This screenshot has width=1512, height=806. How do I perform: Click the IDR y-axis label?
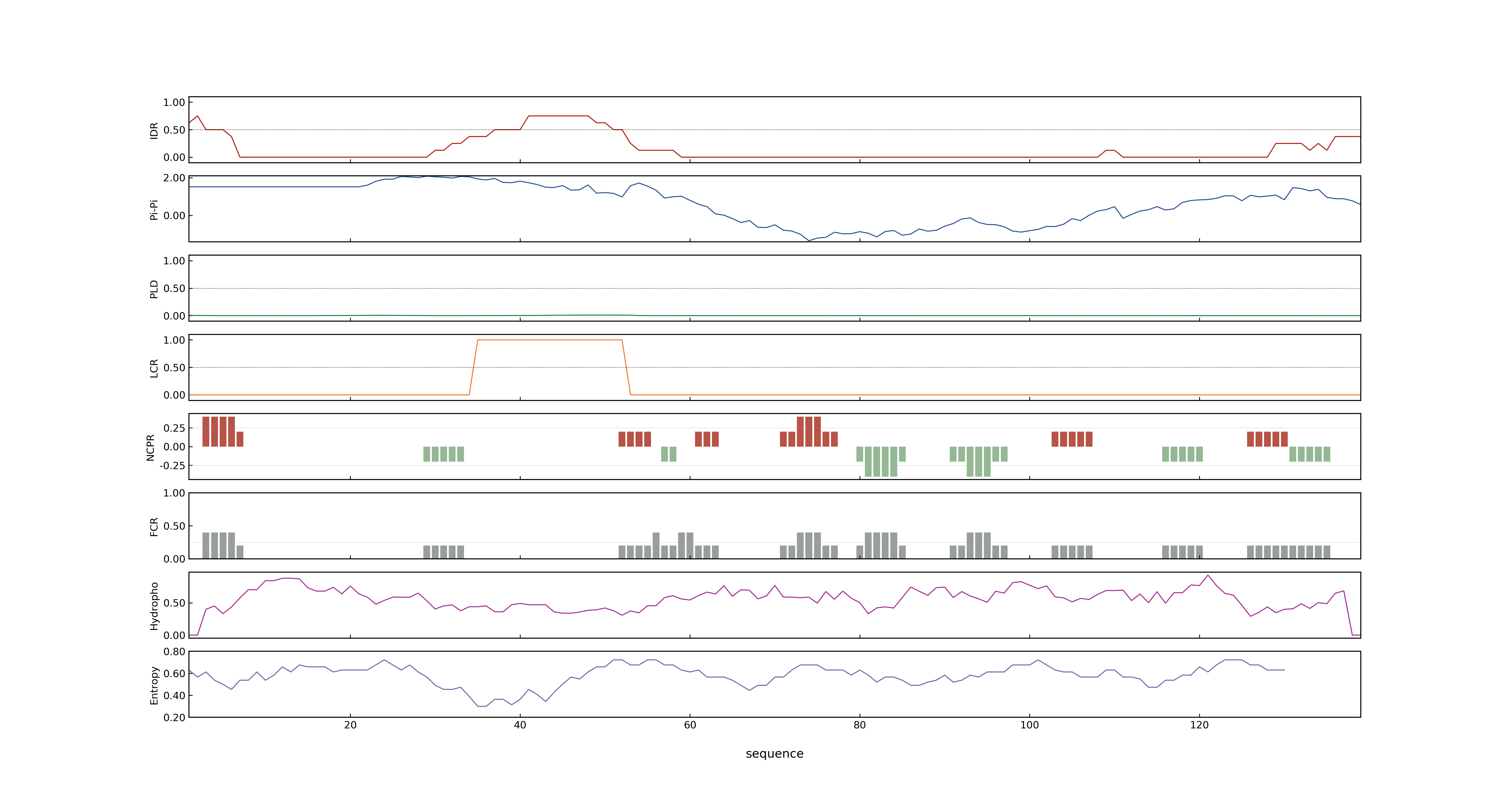coord(154,130)
